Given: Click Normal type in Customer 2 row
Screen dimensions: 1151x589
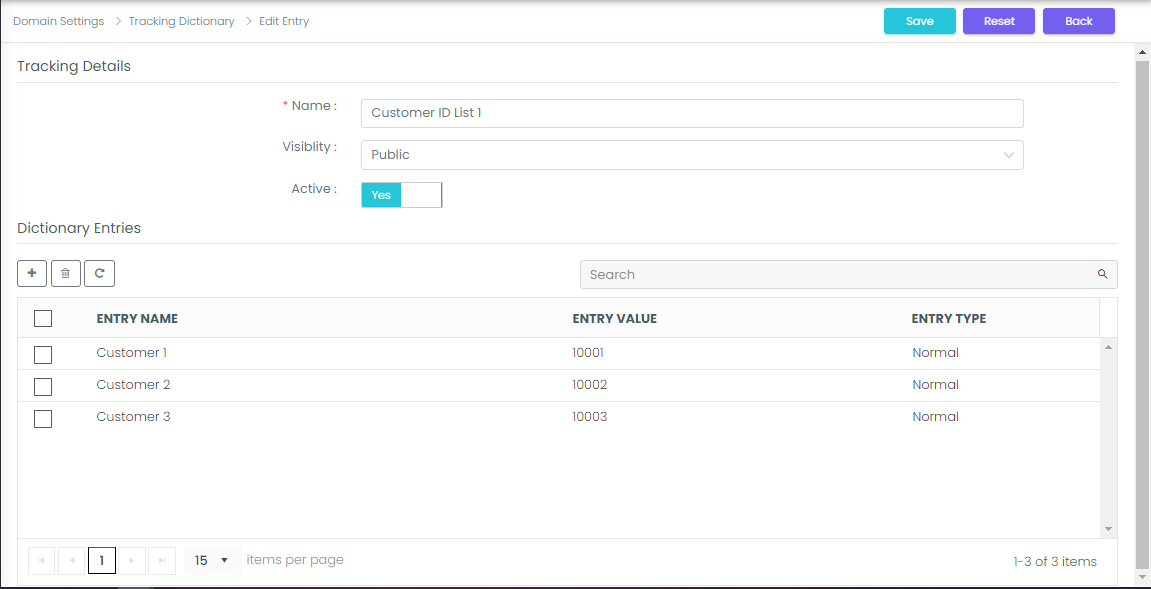Looking at the screenshot, I should [936, 385].
